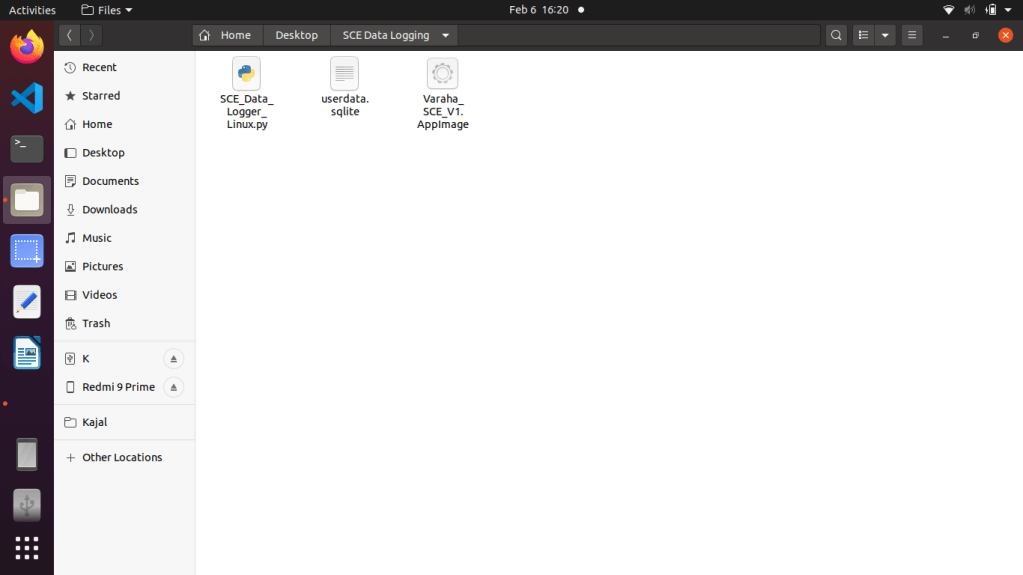
Task: Select the Varaha_SCE_V1.AppImage file icon
Action: [x=442, y=75]
